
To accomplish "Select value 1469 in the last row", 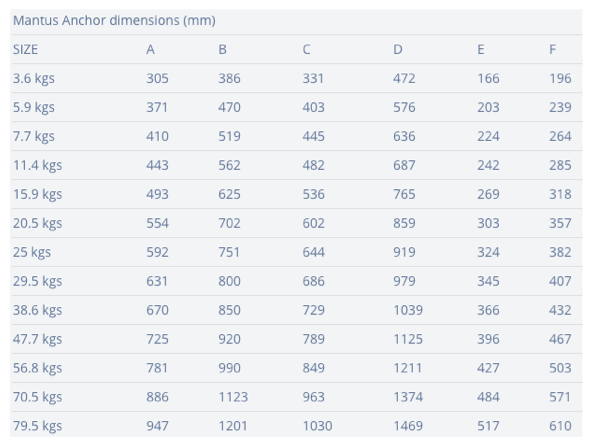I will 408,426.
